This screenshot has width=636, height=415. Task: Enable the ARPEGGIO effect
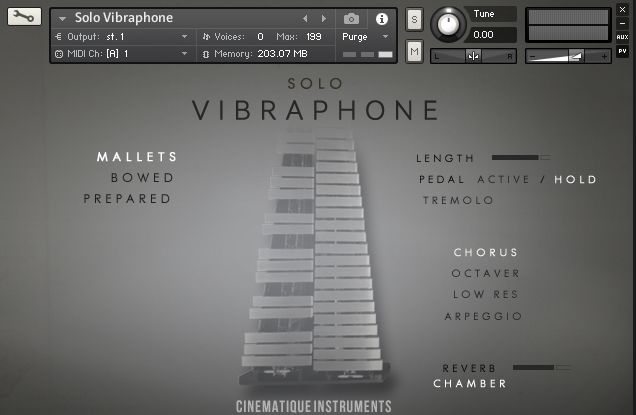(483, 316)
